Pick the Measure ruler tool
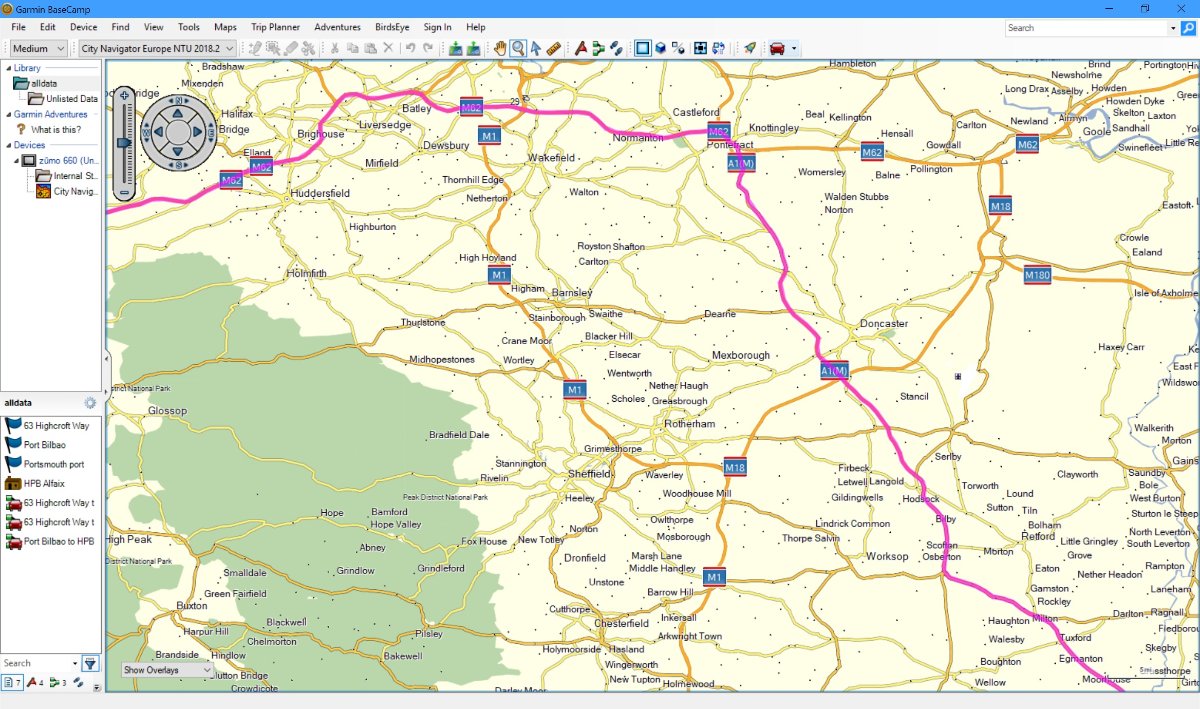The height and width of the screenshot is (709, 1200). point(553,48)
